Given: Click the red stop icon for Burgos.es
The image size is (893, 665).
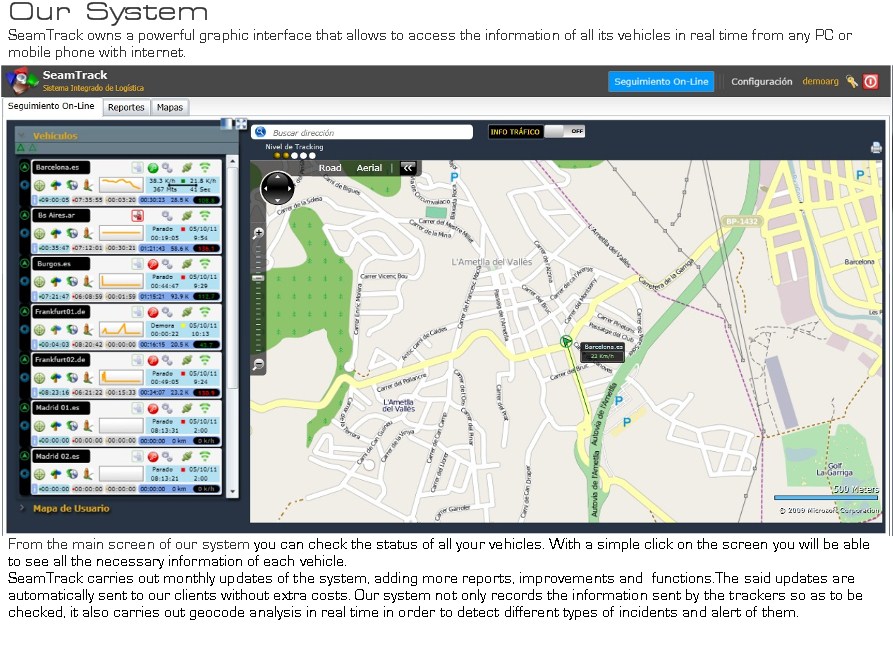Looking at the screenshot, I should pos(153,264).
